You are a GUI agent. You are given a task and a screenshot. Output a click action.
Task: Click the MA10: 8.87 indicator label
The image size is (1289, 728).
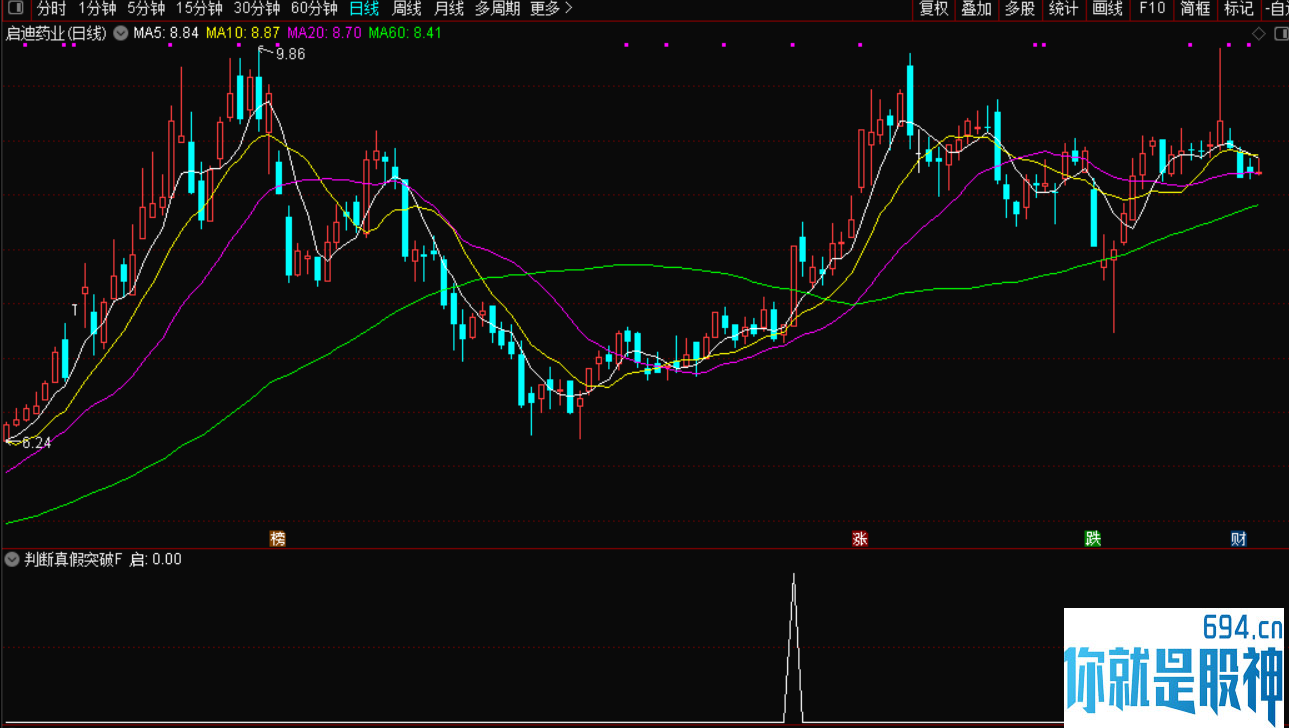[x=243, y=33]
